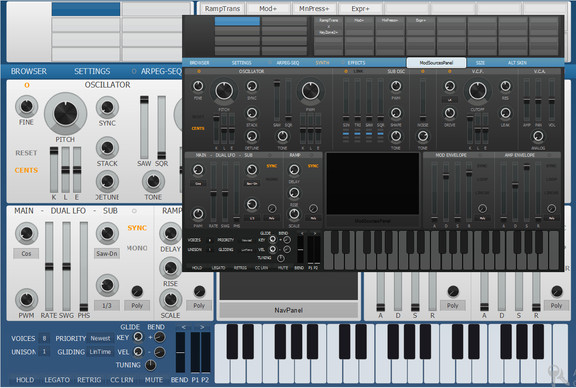Click the ANALOG knob in dark skin
This screenshot has height=388, width=576.
click(538, 136)
